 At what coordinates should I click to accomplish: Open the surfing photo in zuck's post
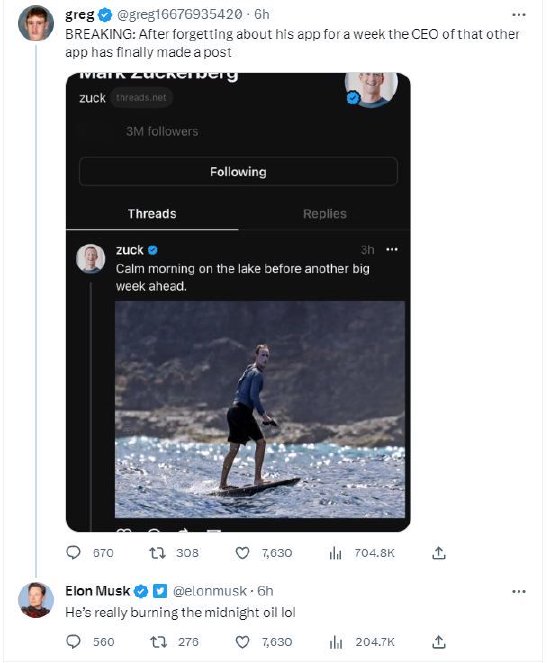pos(260,409)
